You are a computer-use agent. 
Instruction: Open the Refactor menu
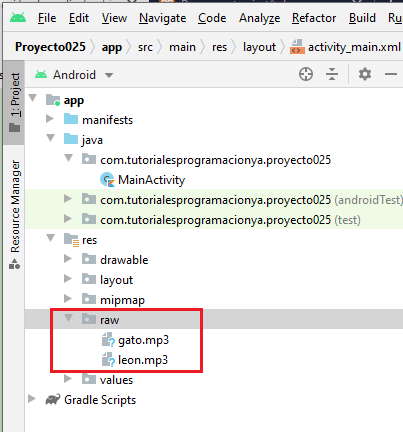(x=314, y=18)
